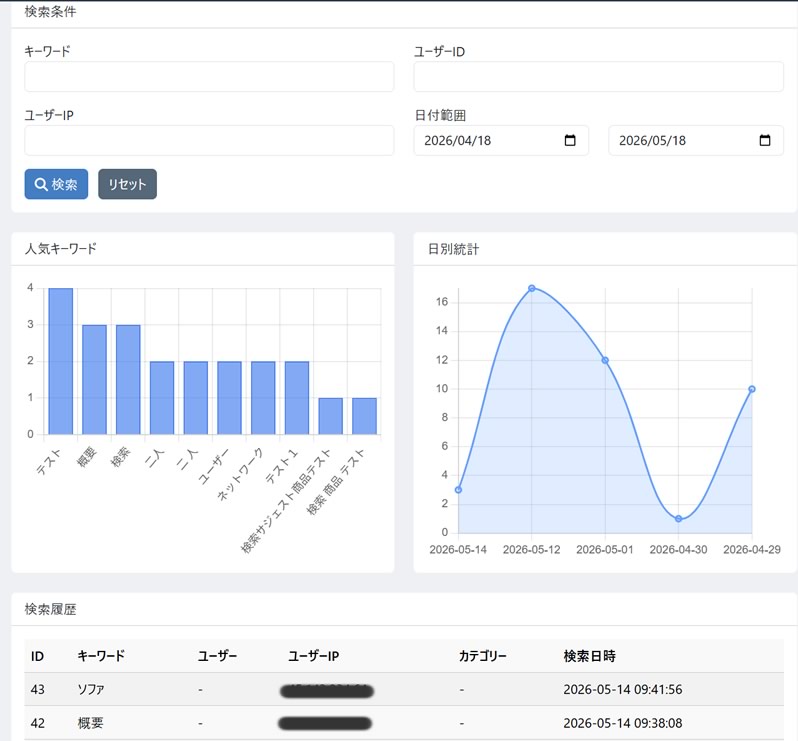798x741 pixels.
Task: Click the 検索履歴 section heading
Action: [x=50, y=609]
